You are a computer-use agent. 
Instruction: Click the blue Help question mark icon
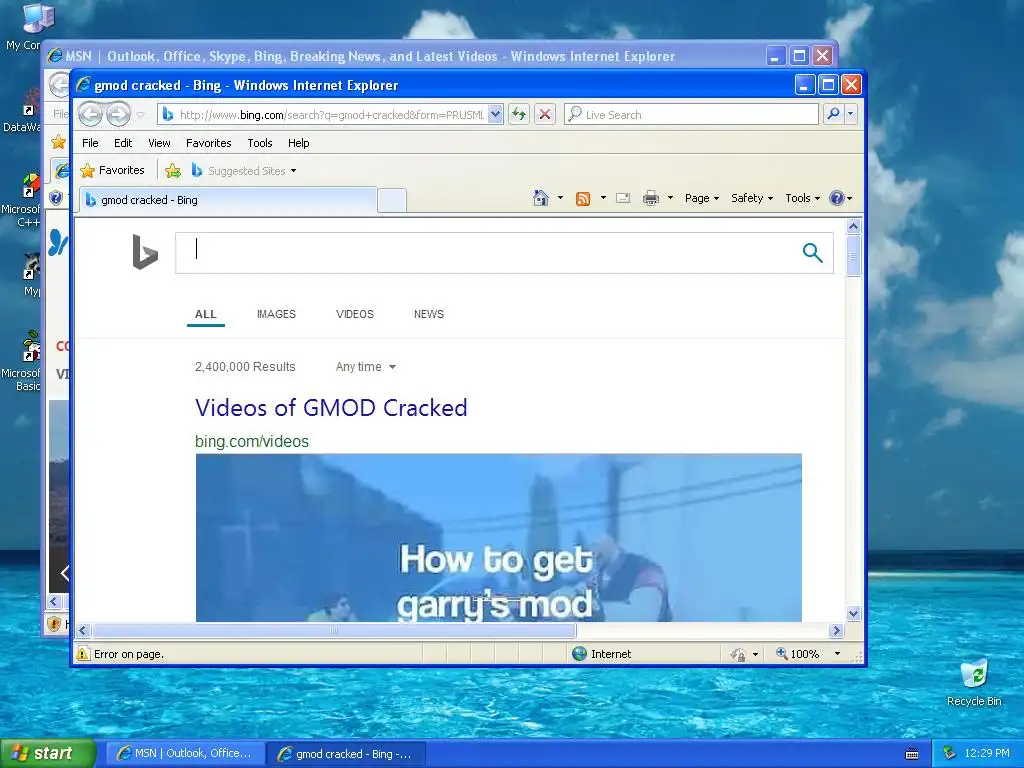(837, 198)
